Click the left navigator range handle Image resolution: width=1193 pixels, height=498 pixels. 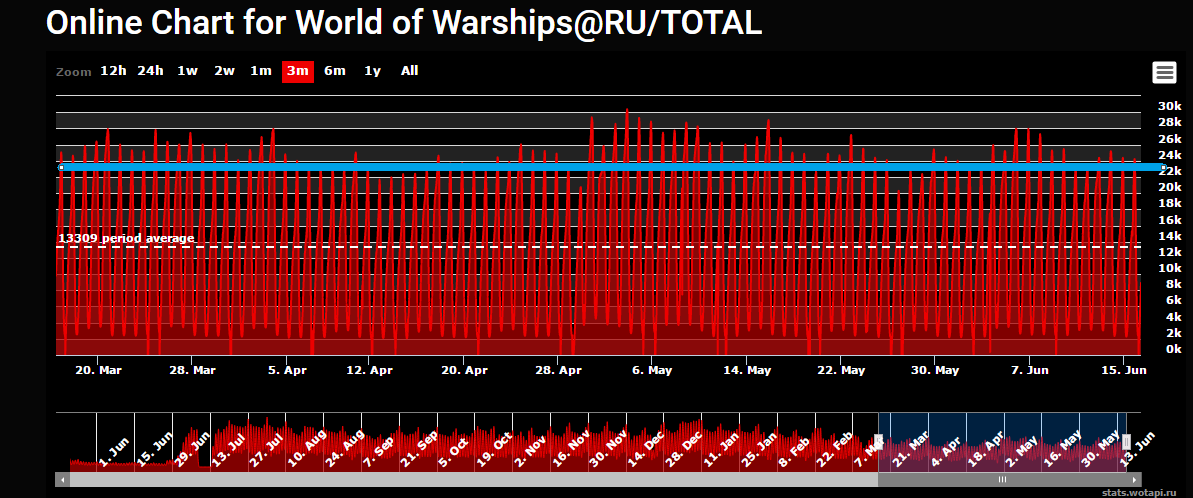pyautogui.click(x=878, y=442)
